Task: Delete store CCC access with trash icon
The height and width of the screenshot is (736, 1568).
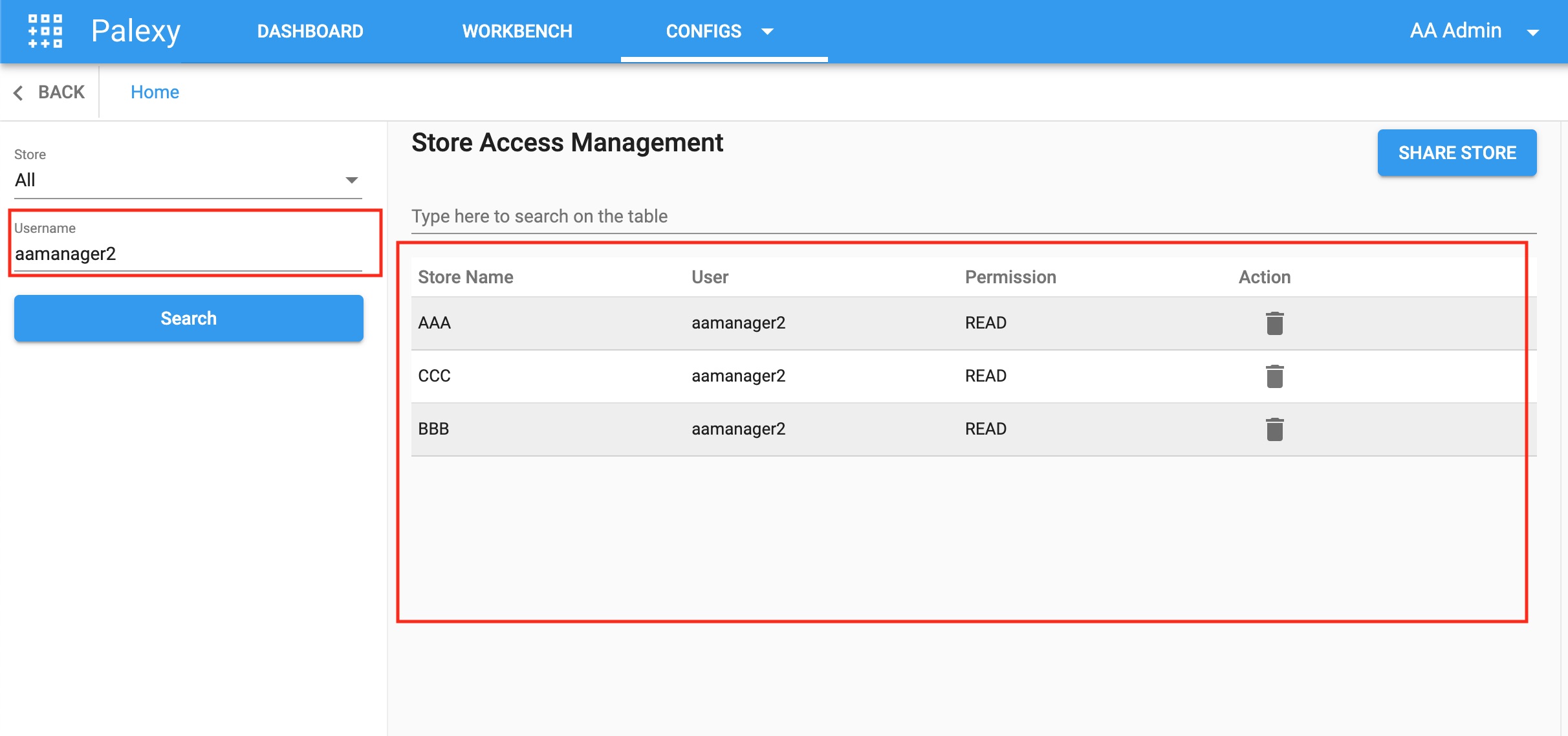Action: pyautogui.click(x=1274, y=376)
